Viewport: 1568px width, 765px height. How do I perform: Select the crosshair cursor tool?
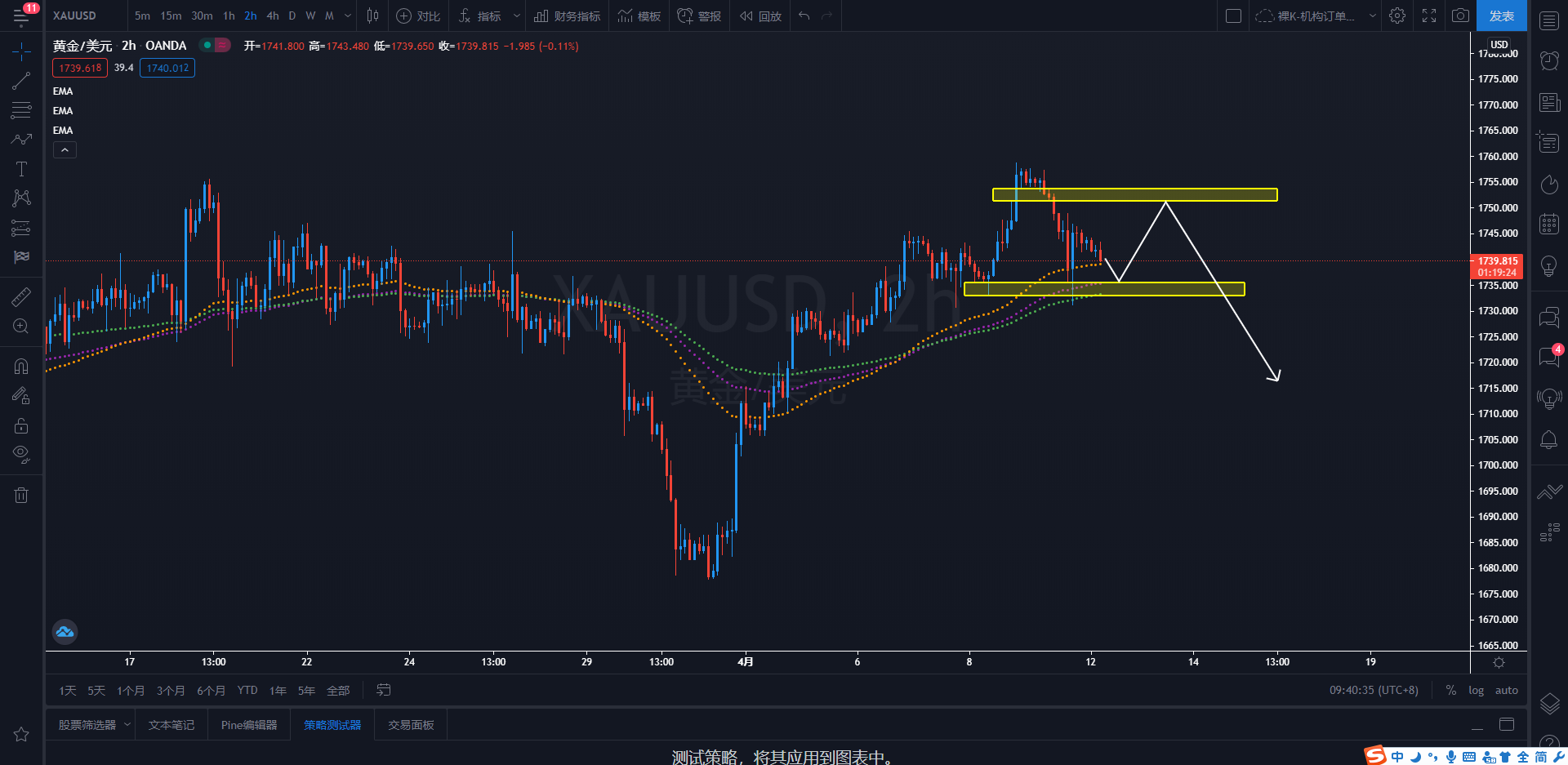[21, 52]
